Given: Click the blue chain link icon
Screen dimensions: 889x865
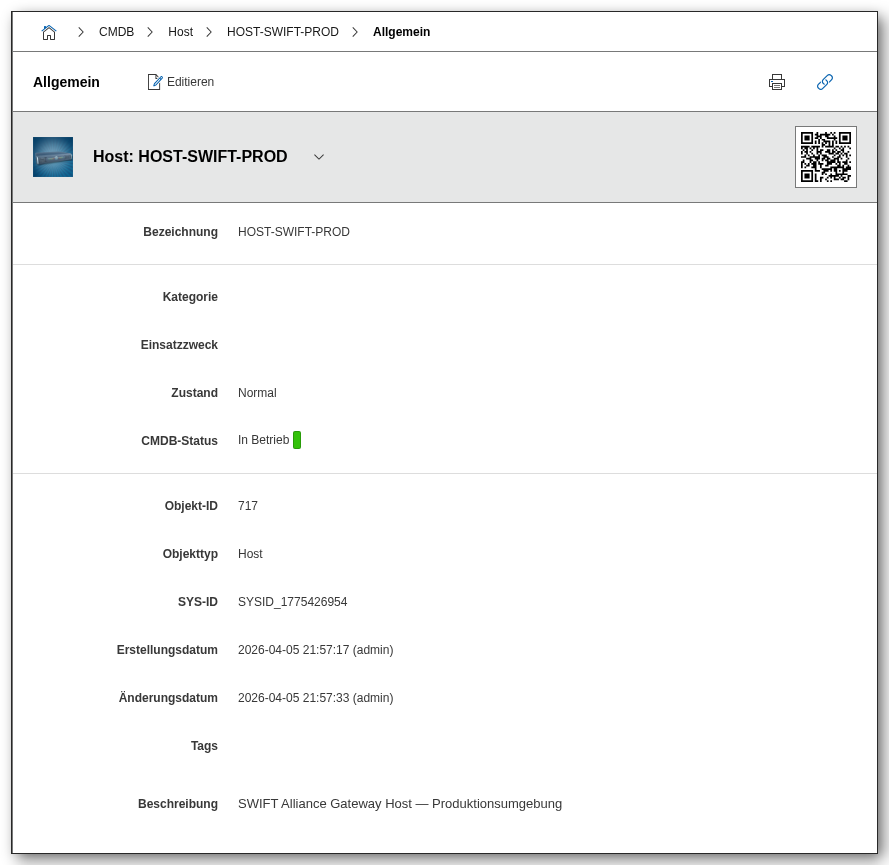Looking at the screenshot, I should tap(824, 82).
